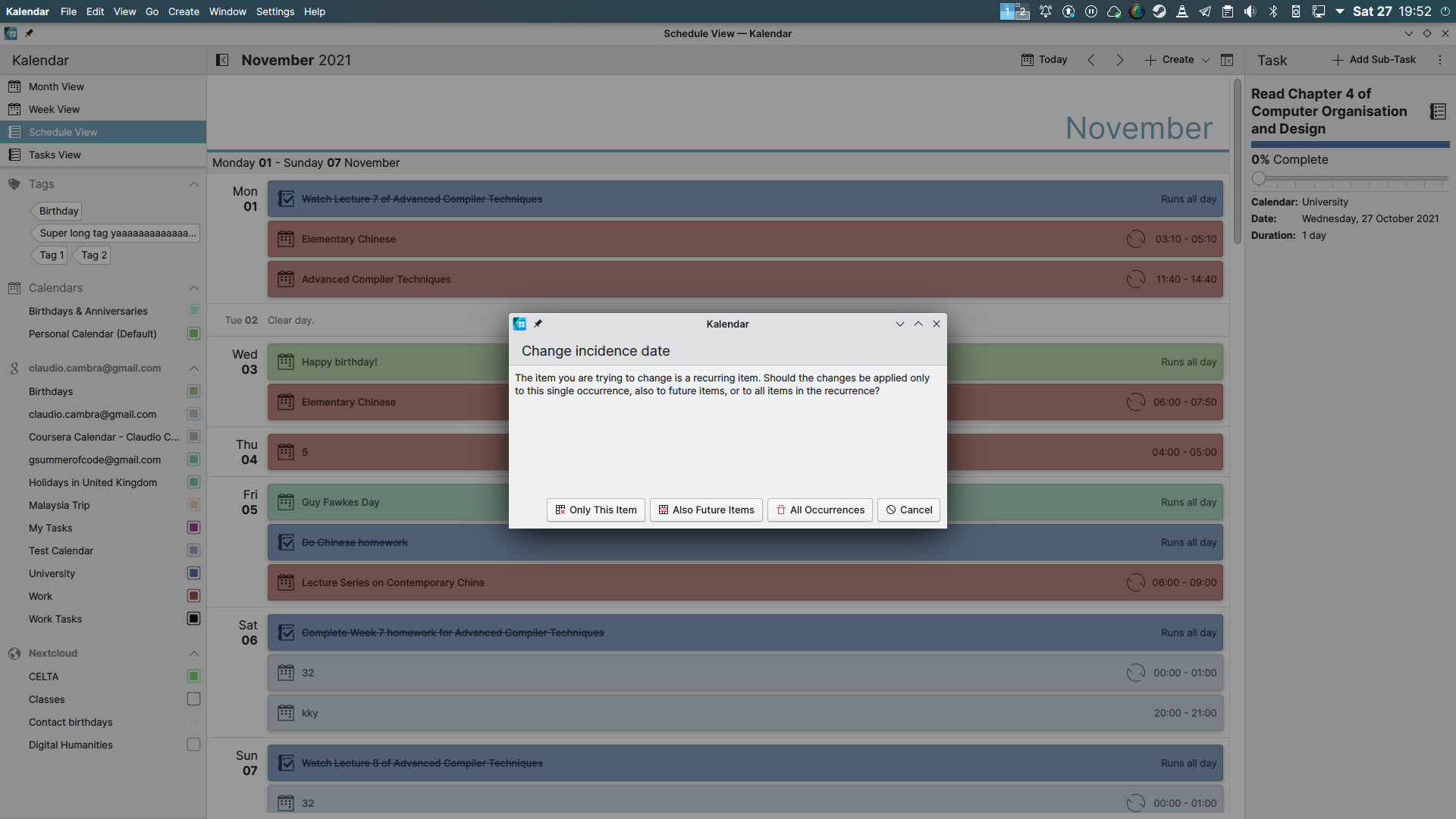The width and height of the screenshot is (1456, 819).
Task: Click the notifications bell in the system tray
Action: pyautogui.click(x=1046, y=11)
